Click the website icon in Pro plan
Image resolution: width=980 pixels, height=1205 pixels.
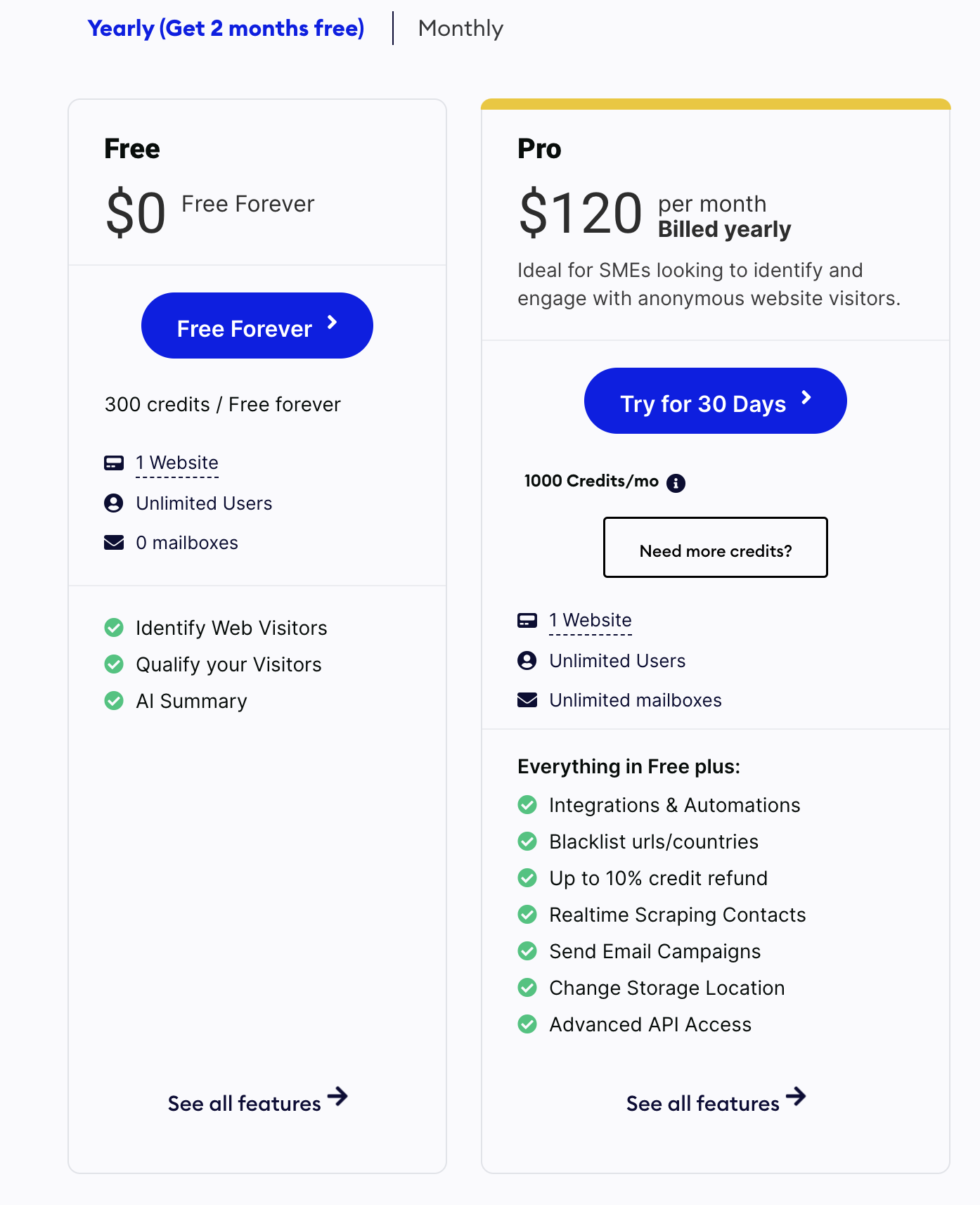coord(527,620)
